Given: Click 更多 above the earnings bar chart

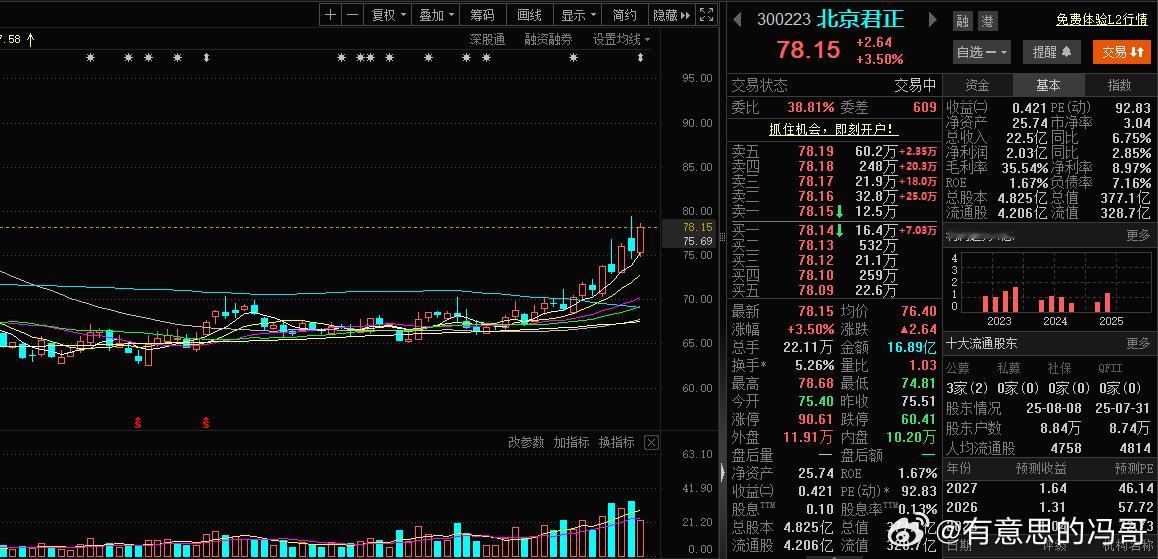Looking at the screenshot, I should click(x=1138, y=236).
